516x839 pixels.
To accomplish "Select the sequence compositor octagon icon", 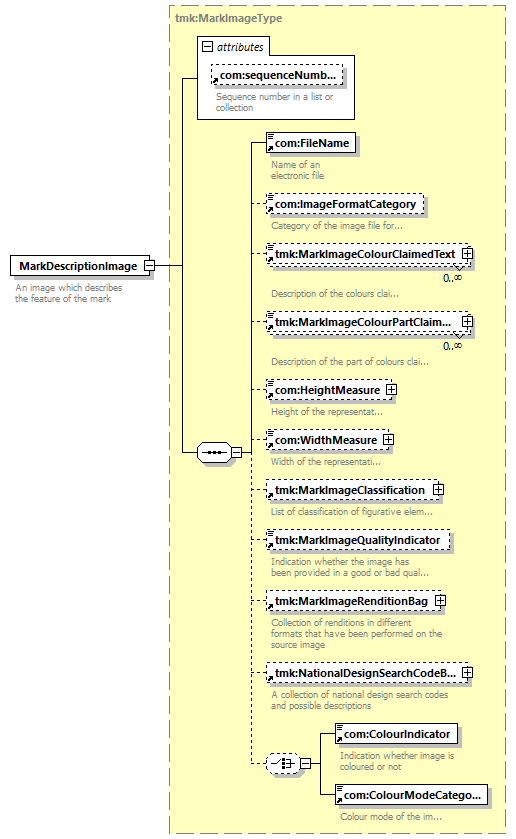I will (215, 453).
